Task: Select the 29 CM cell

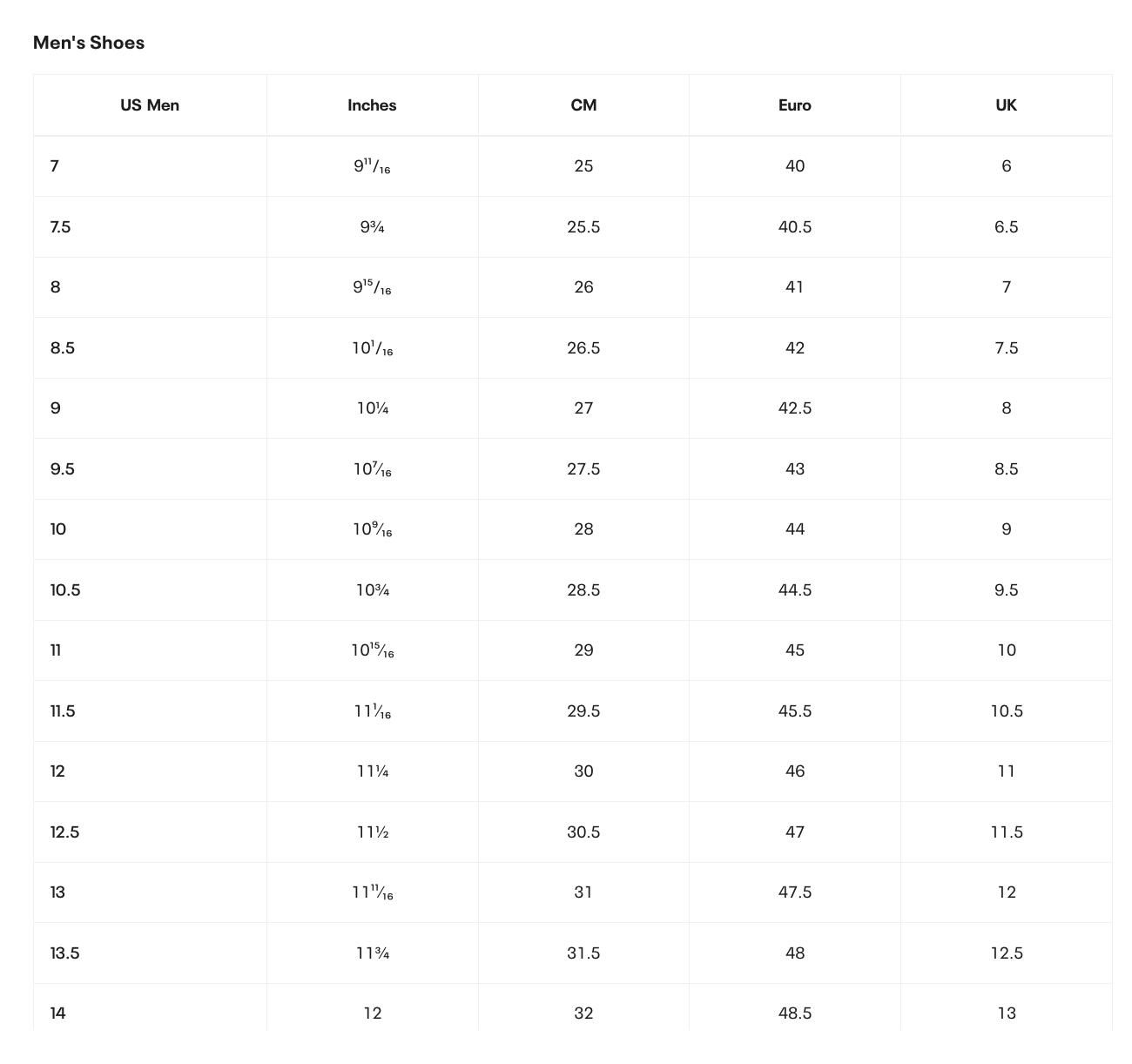Action: 583,650
